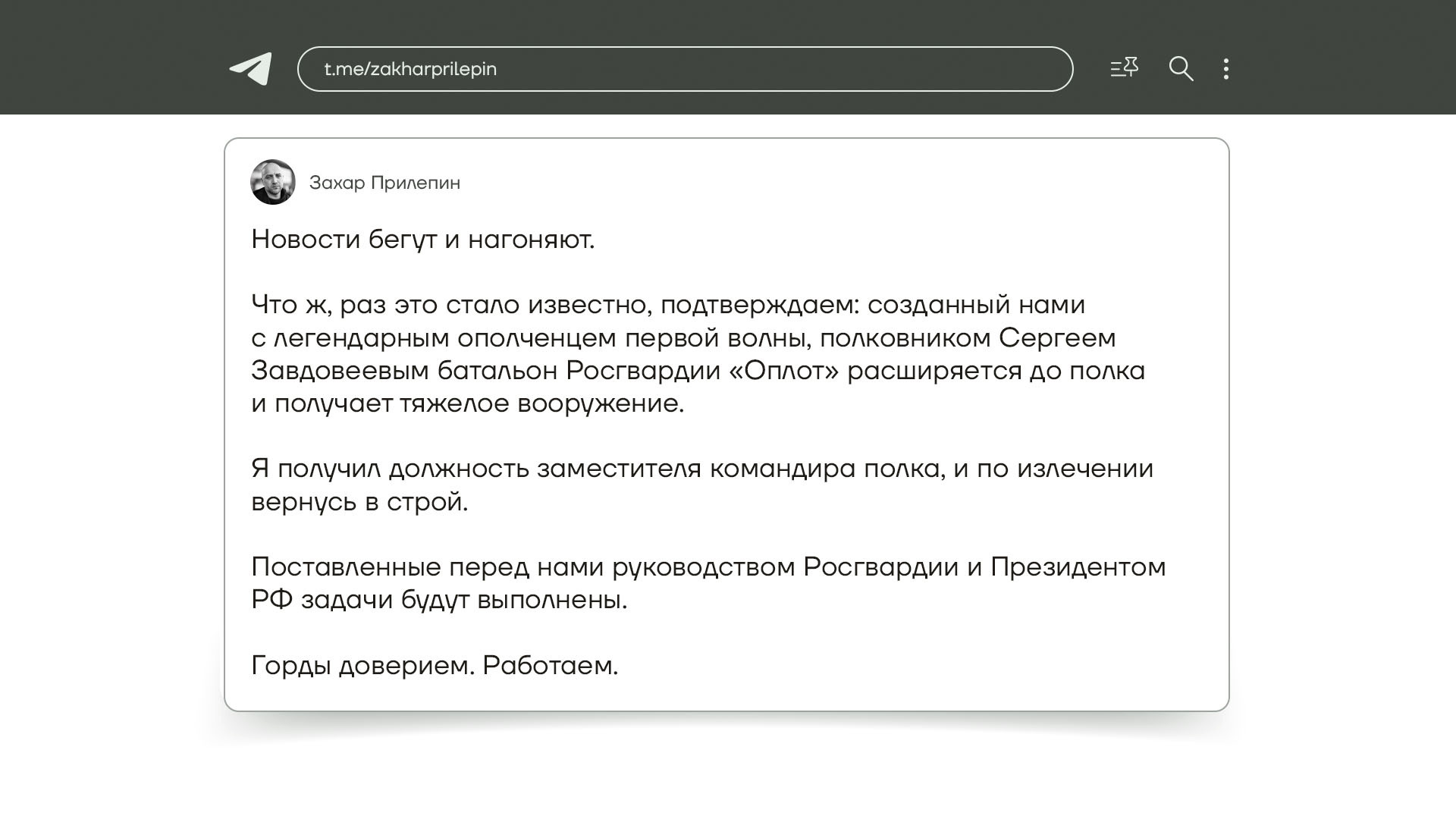Click the Telegram paper plane logo
The width and height of the screenshot is (1456, 819).
tap(251, 69)
